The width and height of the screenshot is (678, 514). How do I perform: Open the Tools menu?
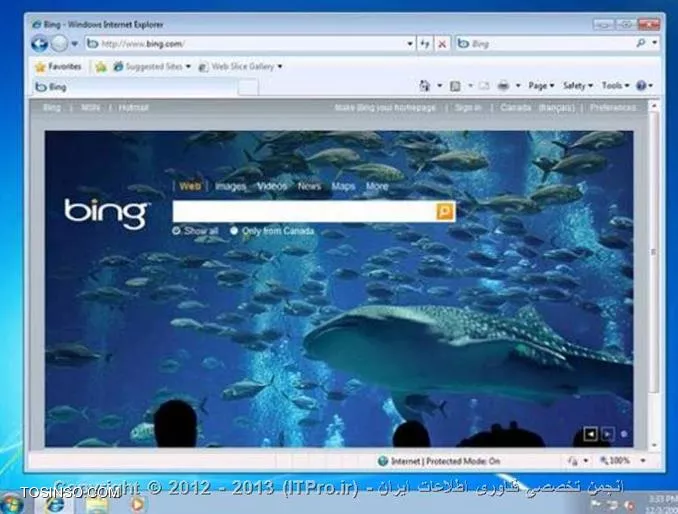pyautogui.click(x=615, y=86)
